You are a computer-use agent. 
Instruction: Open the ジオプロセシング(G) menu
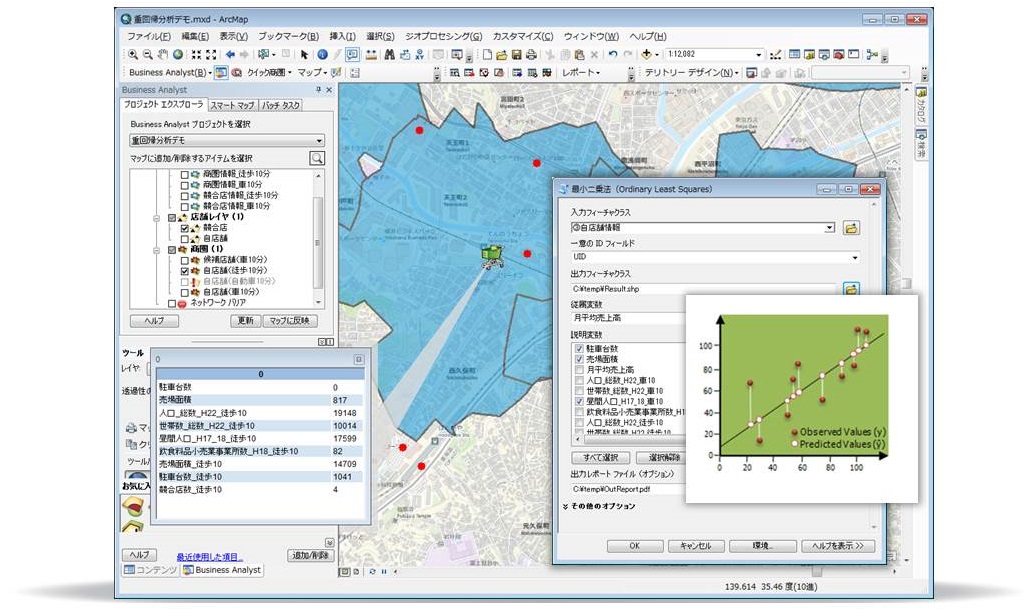click(x=443, y=37)
